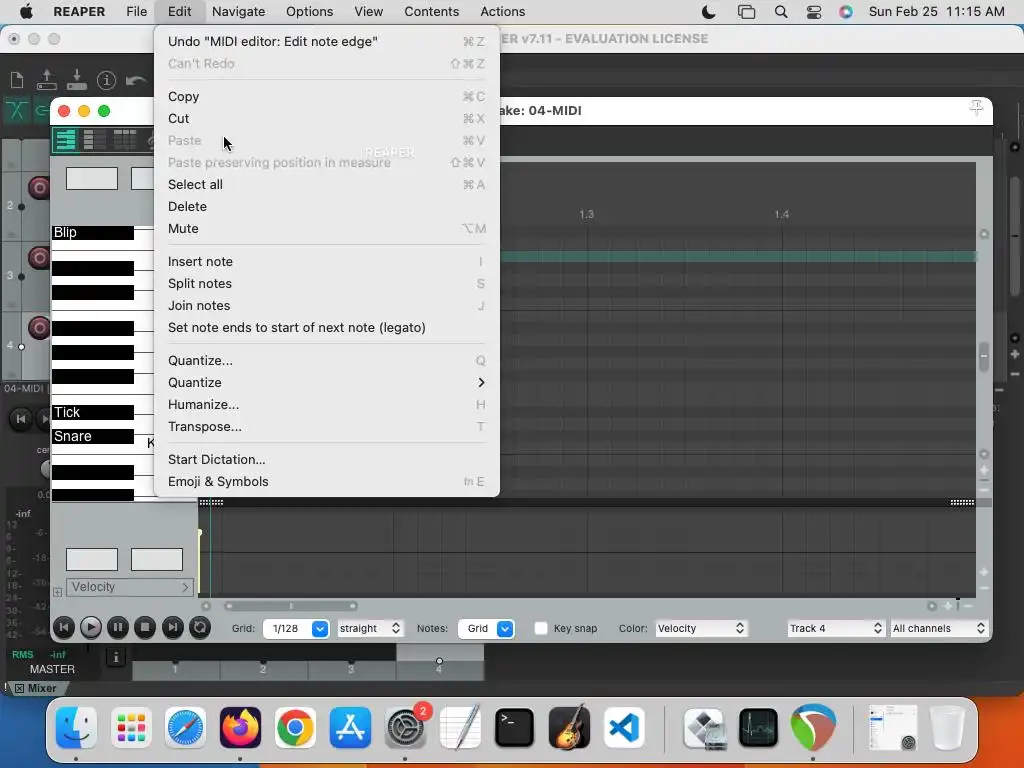Choose Select all from the Edit menu
Viewport: 1024px width, 768px height.
[x=327, y=185]
